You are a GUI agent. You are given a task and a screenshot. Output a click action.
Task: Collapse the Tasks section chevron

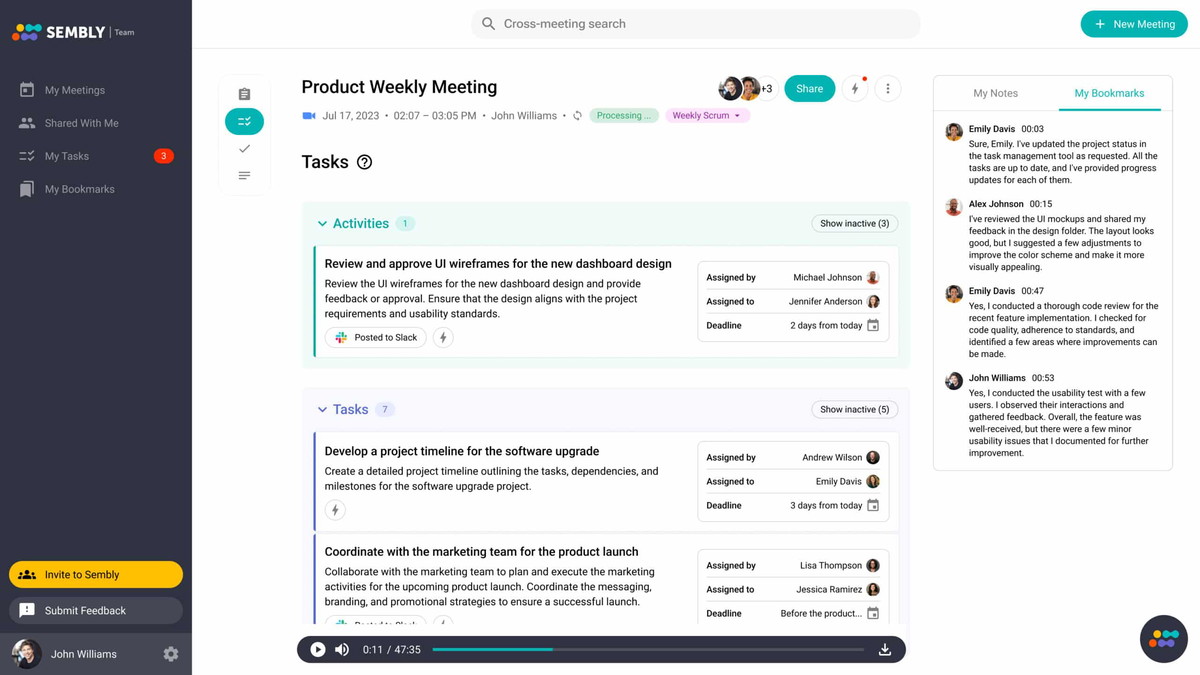322,409
